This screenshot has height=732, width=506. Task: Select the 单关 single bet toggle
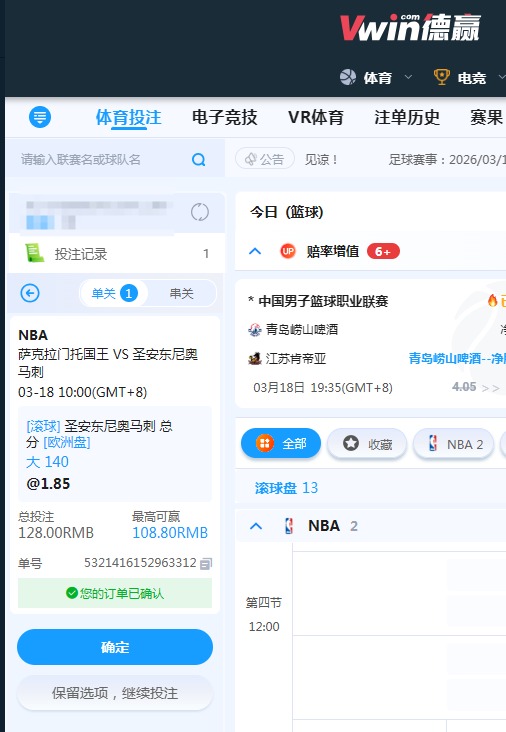114,293
